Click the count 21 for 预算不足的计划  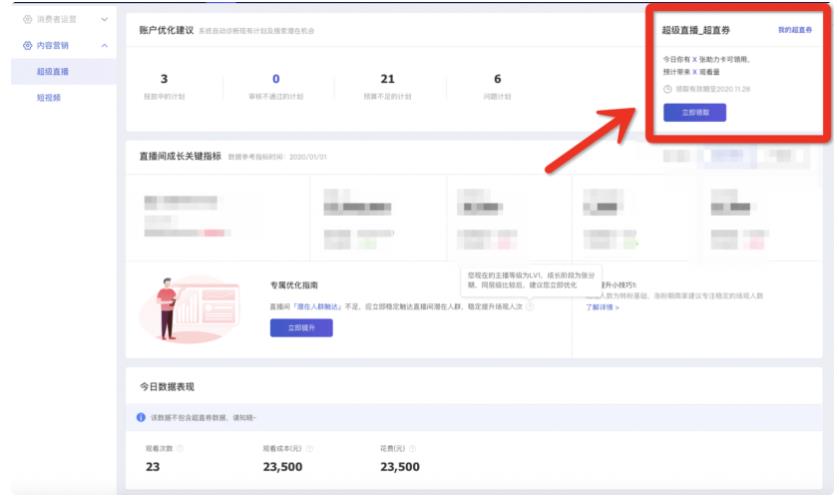387,79
